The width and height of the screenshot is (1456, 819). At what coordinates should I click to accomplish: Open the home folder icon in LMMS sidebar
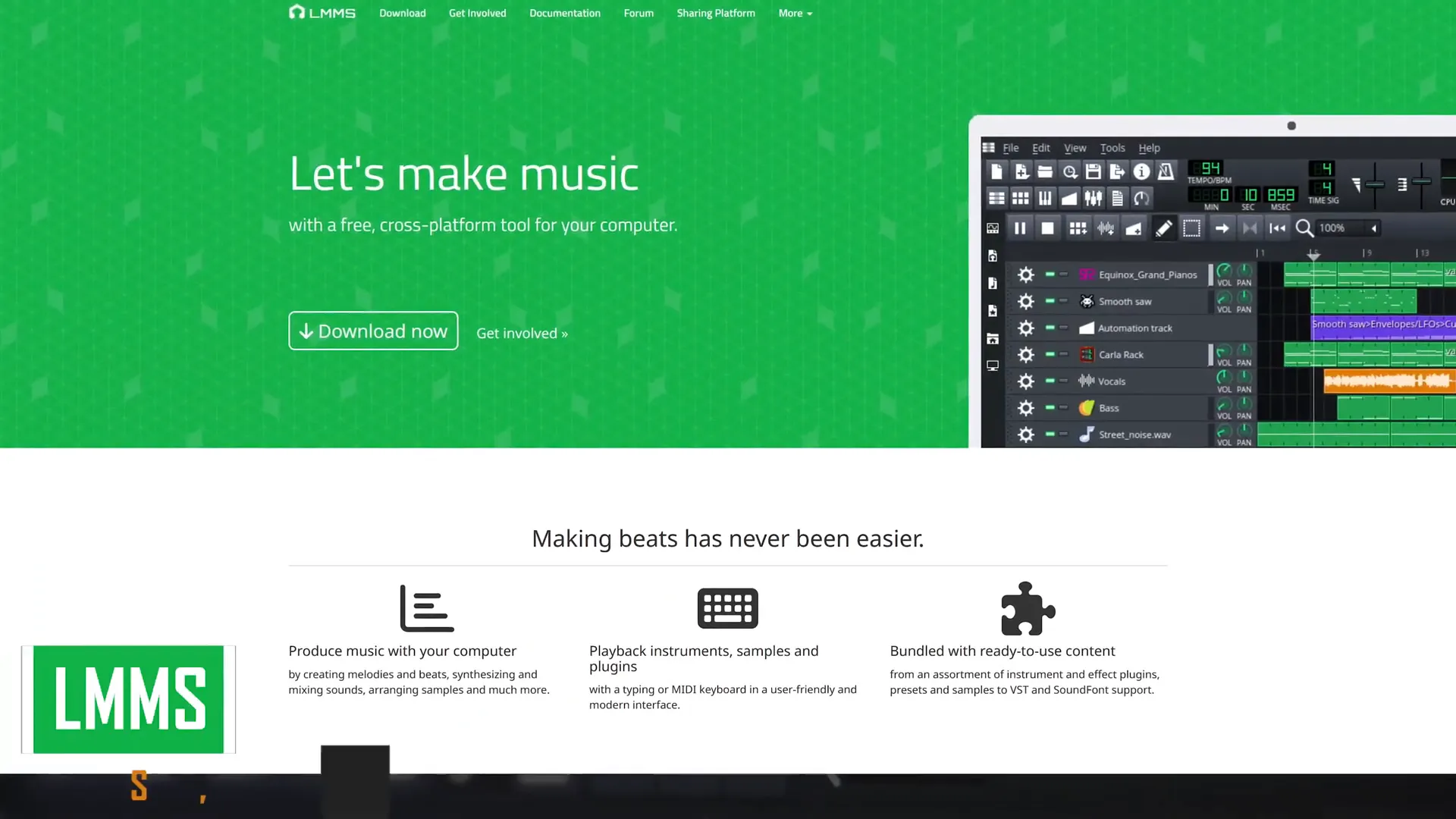click(993, 338)
